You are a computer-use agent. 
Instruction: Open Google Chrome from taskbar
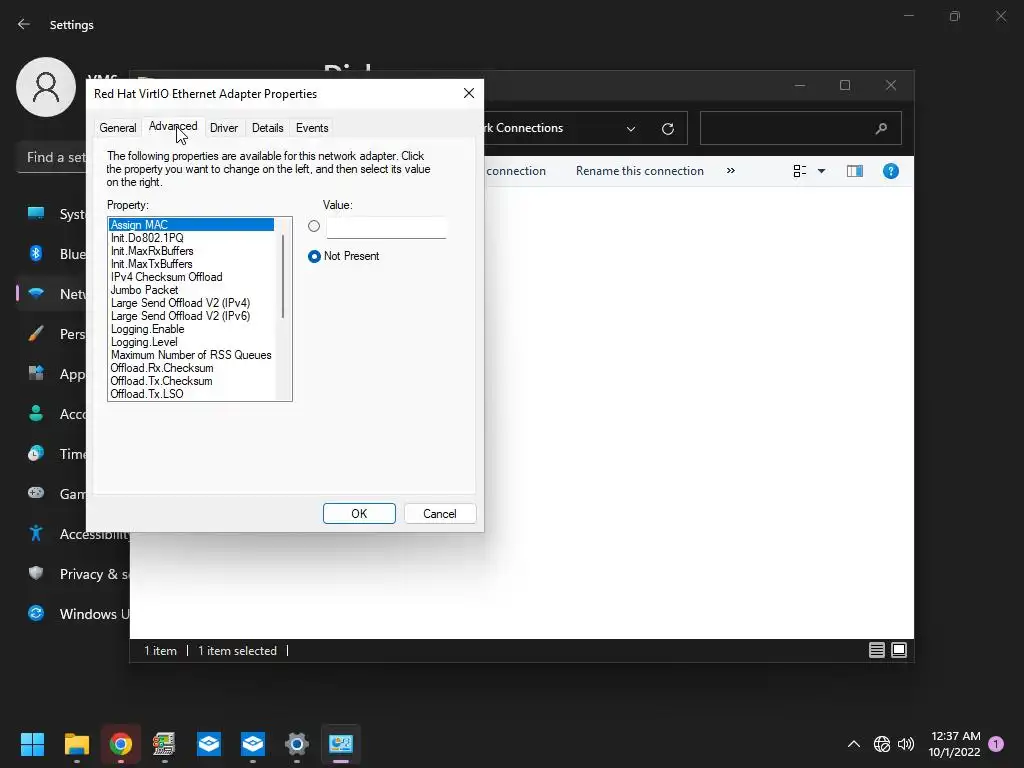click(121, 744)
